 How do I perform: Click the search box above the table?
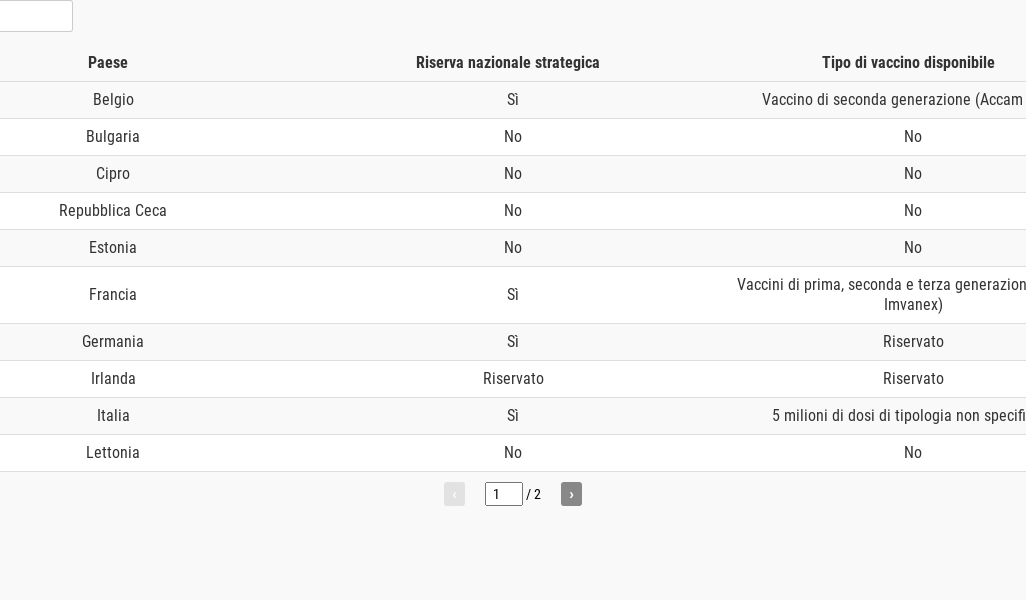point(35,16)
